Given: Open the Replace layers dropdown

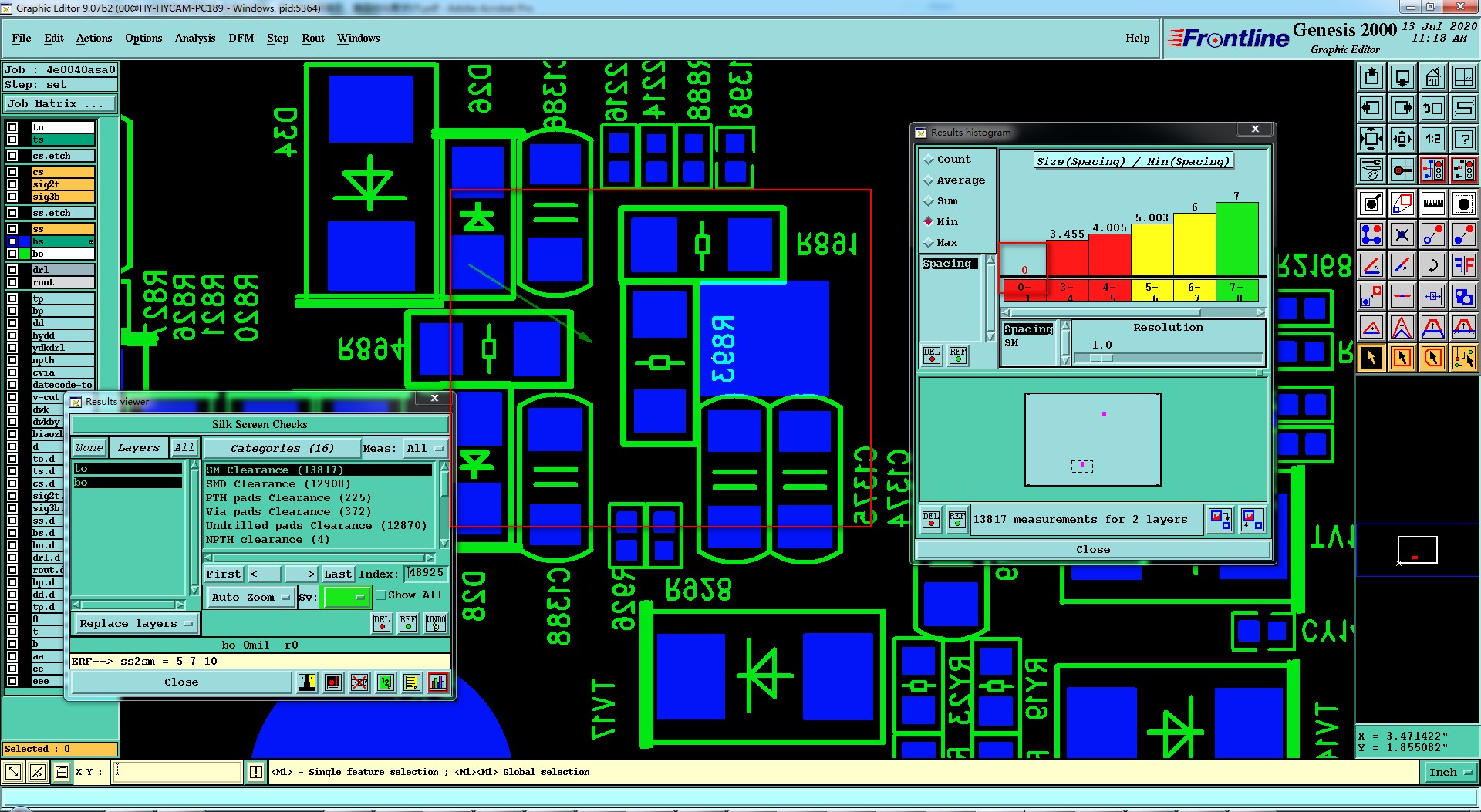Looking at the screenshot, I should [137, 623].
